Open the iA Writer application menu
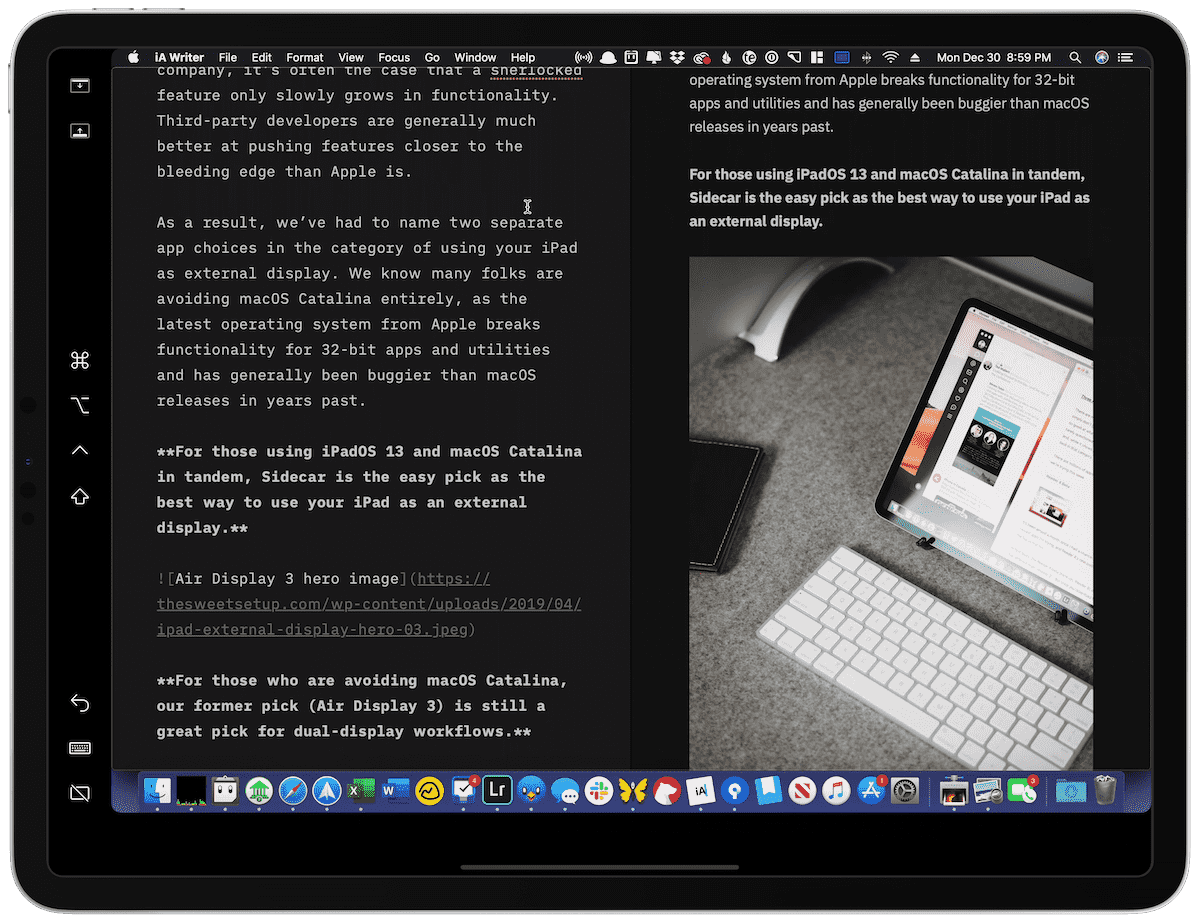The image size is (1200, 924). [180, 58]
